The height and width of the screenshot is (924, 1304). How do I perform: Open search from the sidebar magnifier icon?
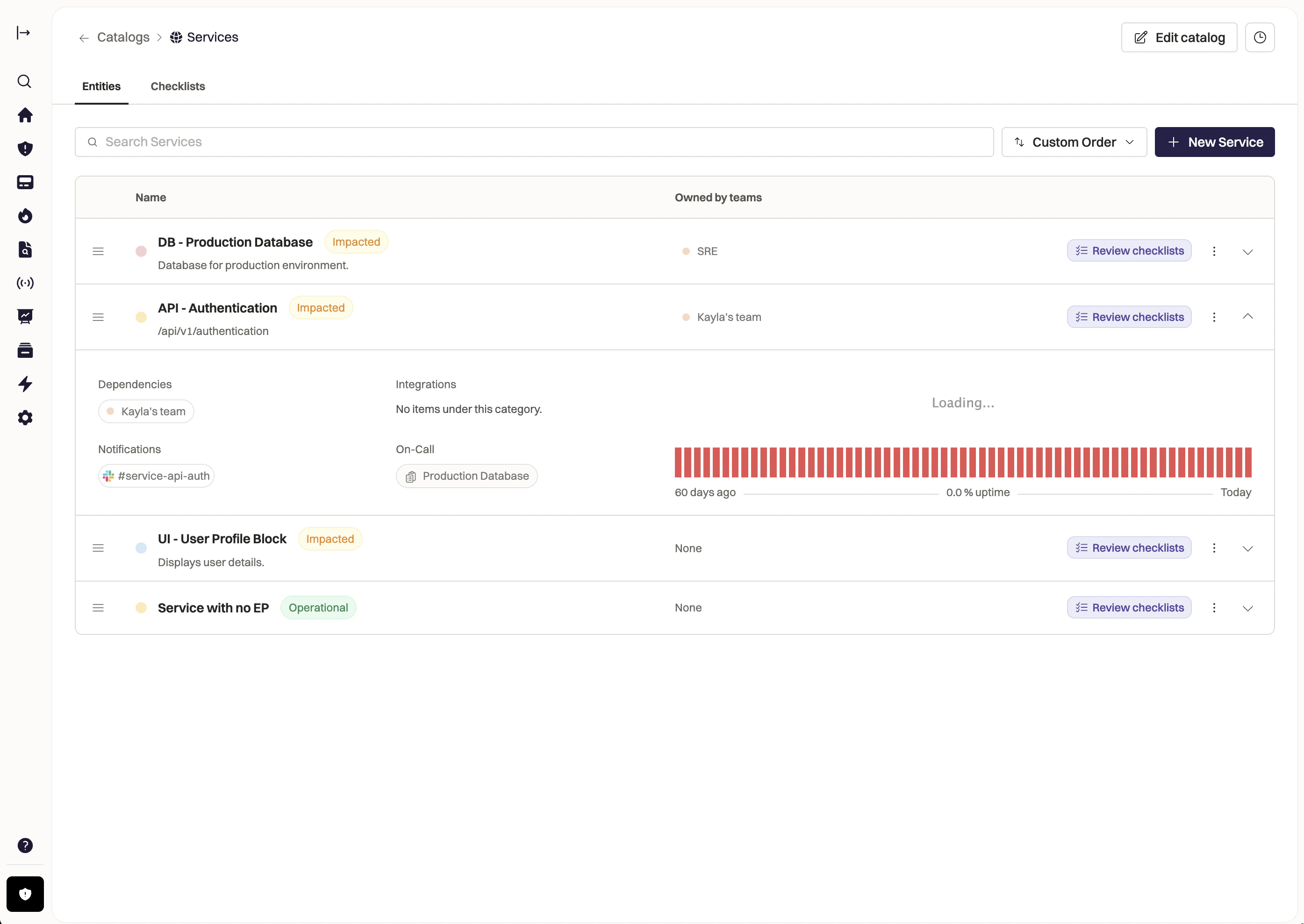(x=24, y=81)
